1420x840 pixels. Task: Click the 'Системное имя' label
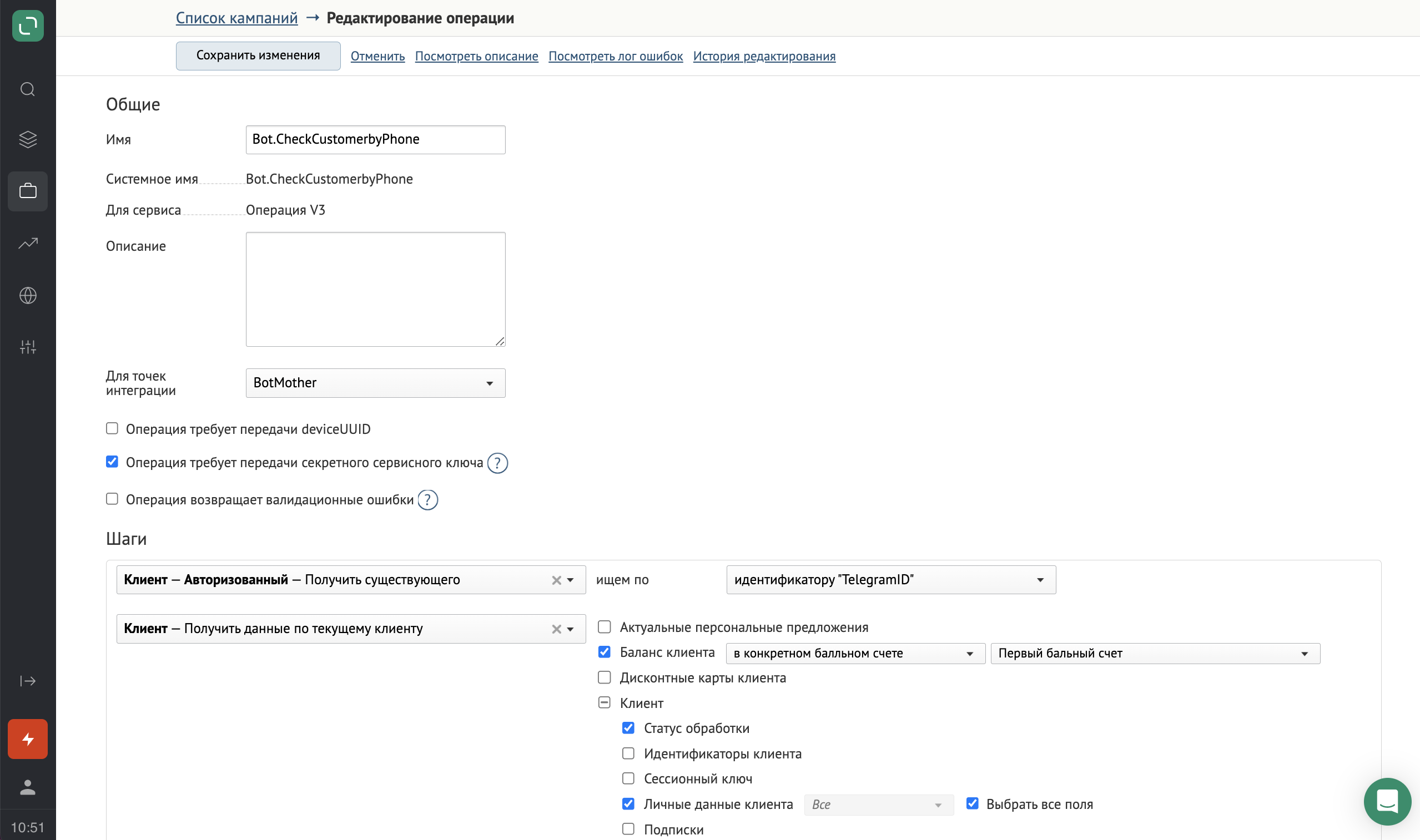(x=152, y=179)
